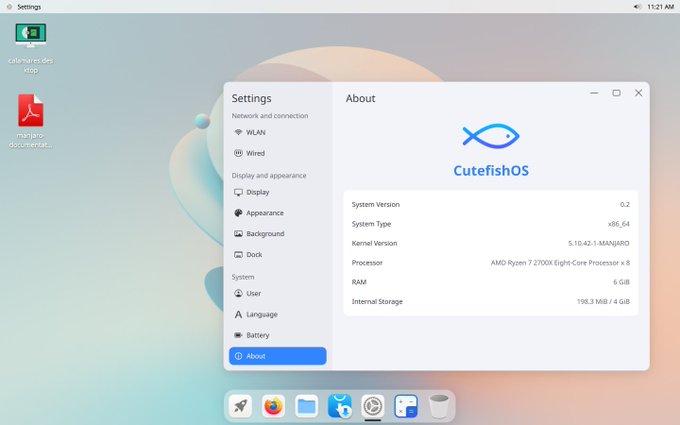680x425 pixels.
Task: Click the volume icon in top bar
Action: tap(637, 6)
